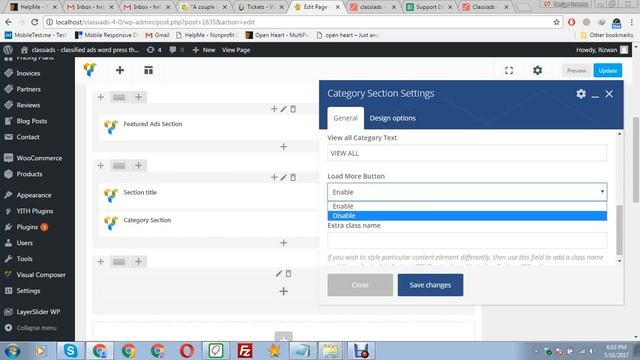Open Opera browser from the taskbar
640x360 pixels.
pos(187,351)
